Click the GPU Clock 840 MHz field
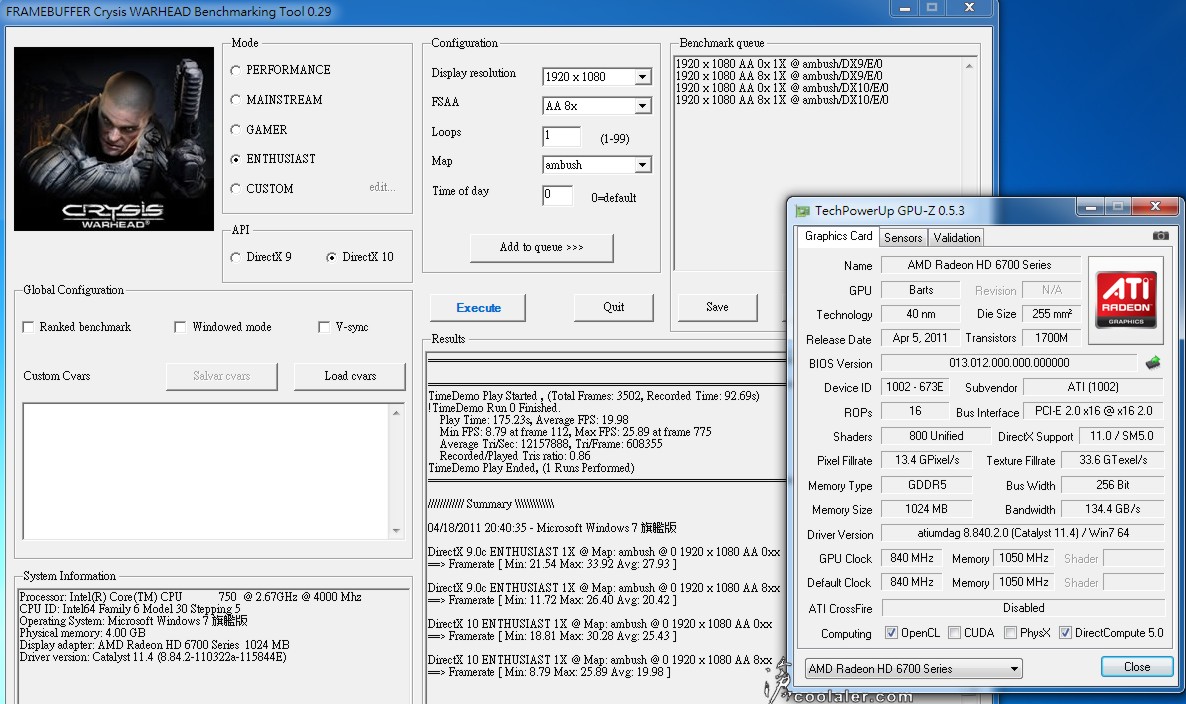Image resolution: width=1186 pixels, height=704 pixels. (x=911, y=558)
